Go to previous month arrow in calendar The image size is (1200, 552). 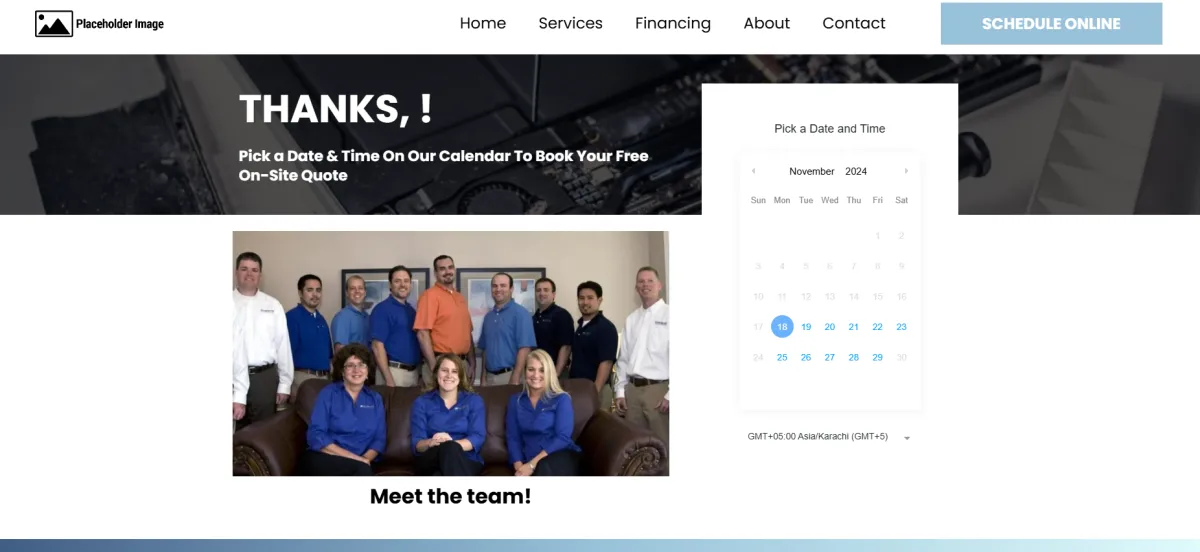coord(753,171)
